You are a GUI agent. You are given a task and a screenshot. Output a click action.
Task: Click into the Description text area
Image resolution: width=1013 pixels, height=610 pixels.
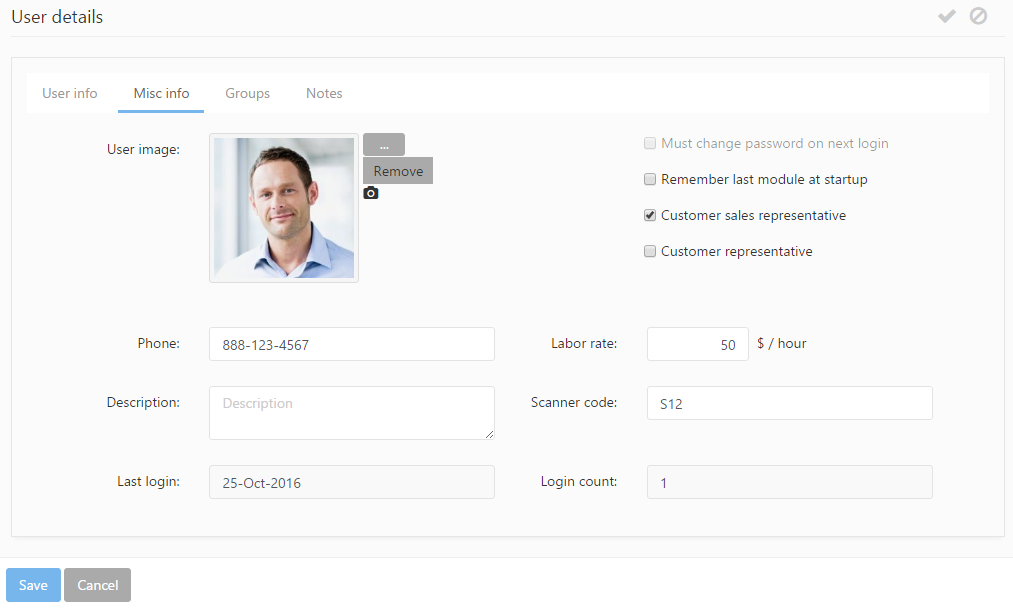[351, 413]
